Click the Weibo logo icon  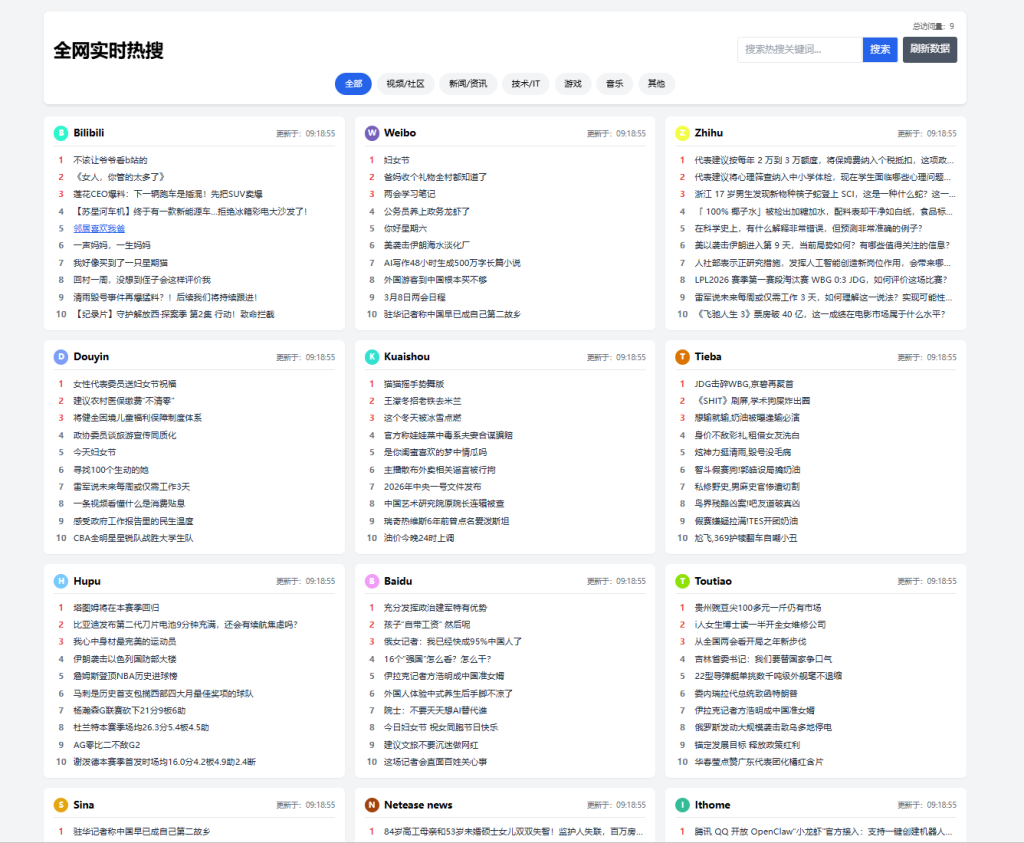tap(372, 132)
